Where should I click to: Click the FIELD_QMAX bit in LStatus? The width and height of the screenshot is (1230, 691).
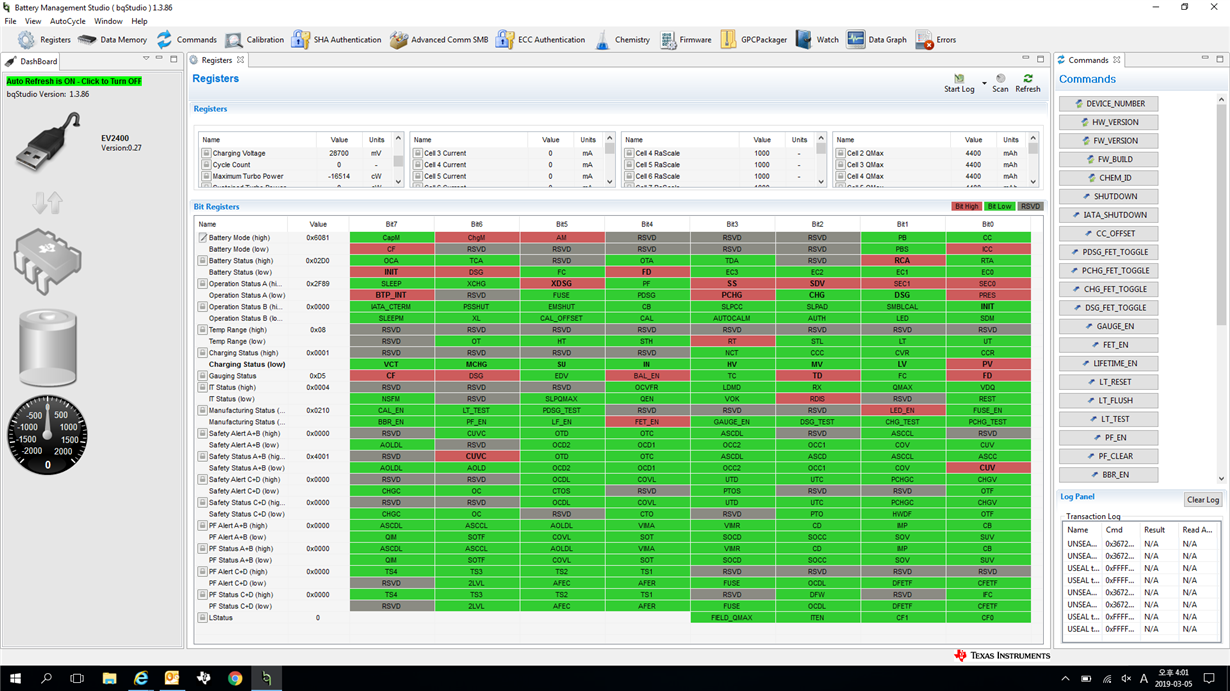[732, 618]
